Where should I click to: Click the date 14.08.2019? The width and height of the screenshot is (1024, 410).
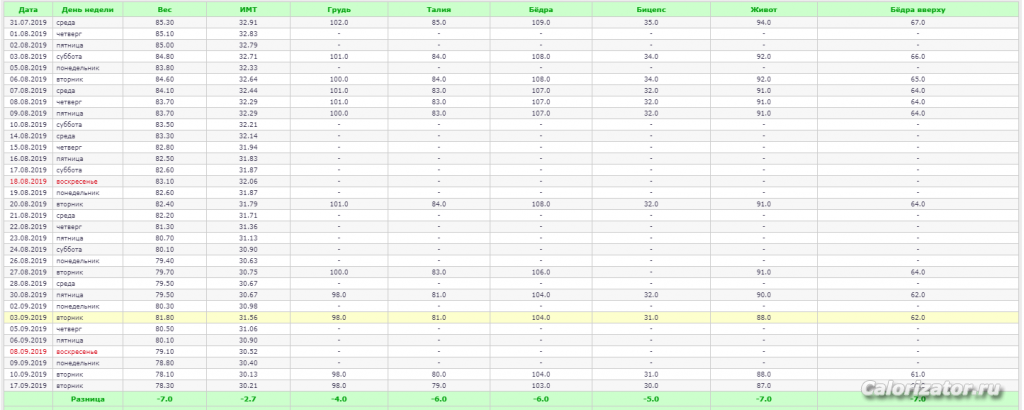(28, 136)
